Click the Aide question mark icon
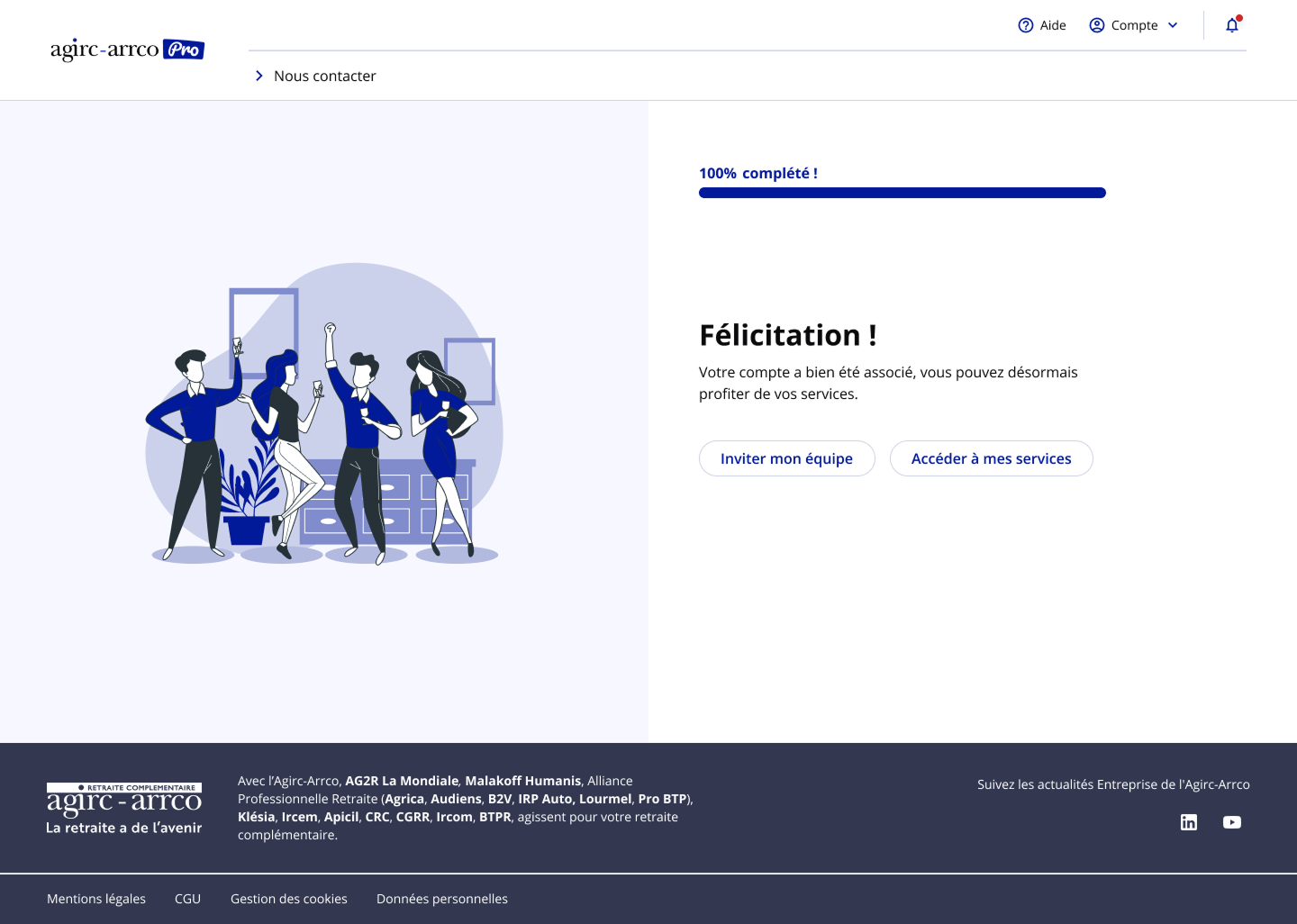Image resolution: width=1297 pixels, height=924 pixels. [1025, 25]
